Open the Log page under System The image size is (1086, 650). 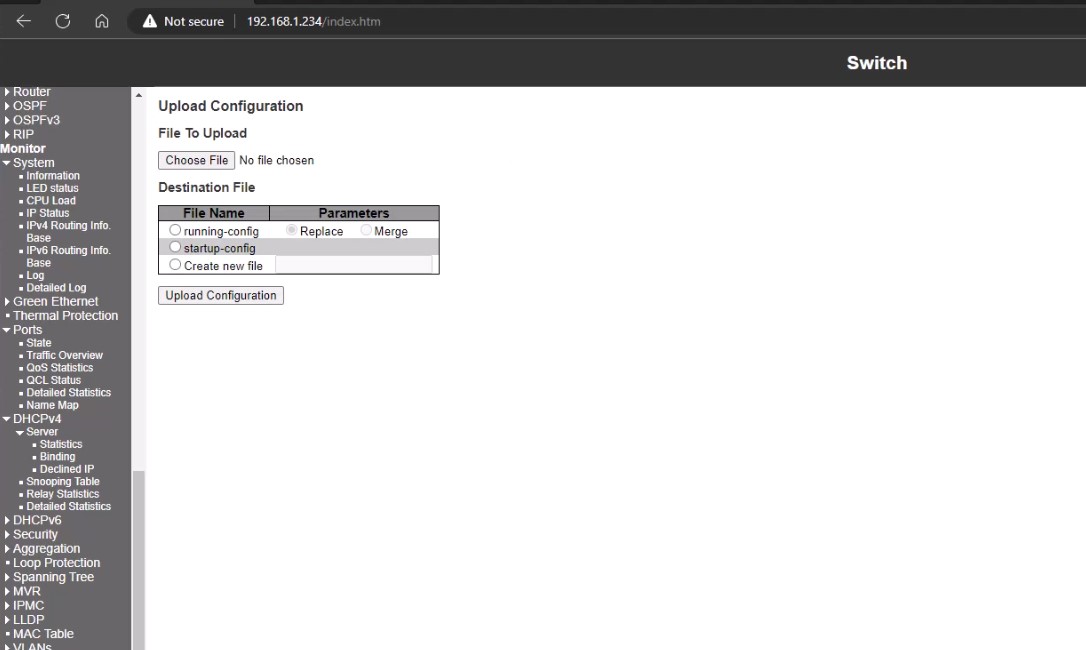35,276
